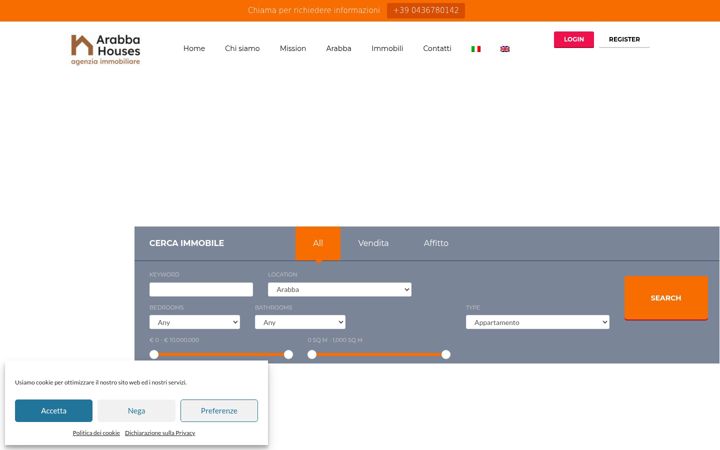Open the Immobili menu item
720x450 pixels.
pyautogui.click(x=387, y=48)
